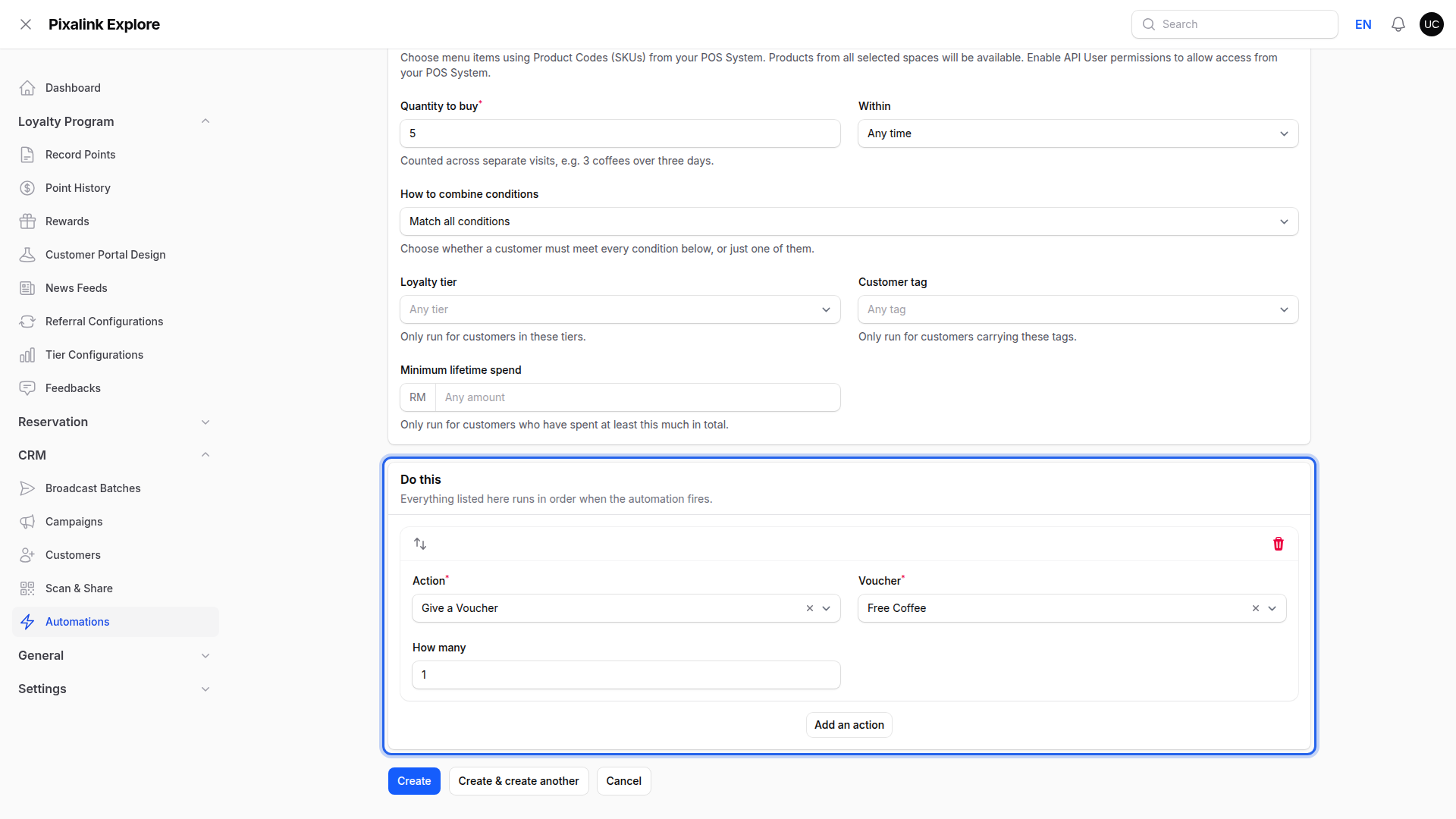Viewport: 1456px width, 819px height.
Task: Open the Action dropdown arrow
Action: click(x=827, y=608)
